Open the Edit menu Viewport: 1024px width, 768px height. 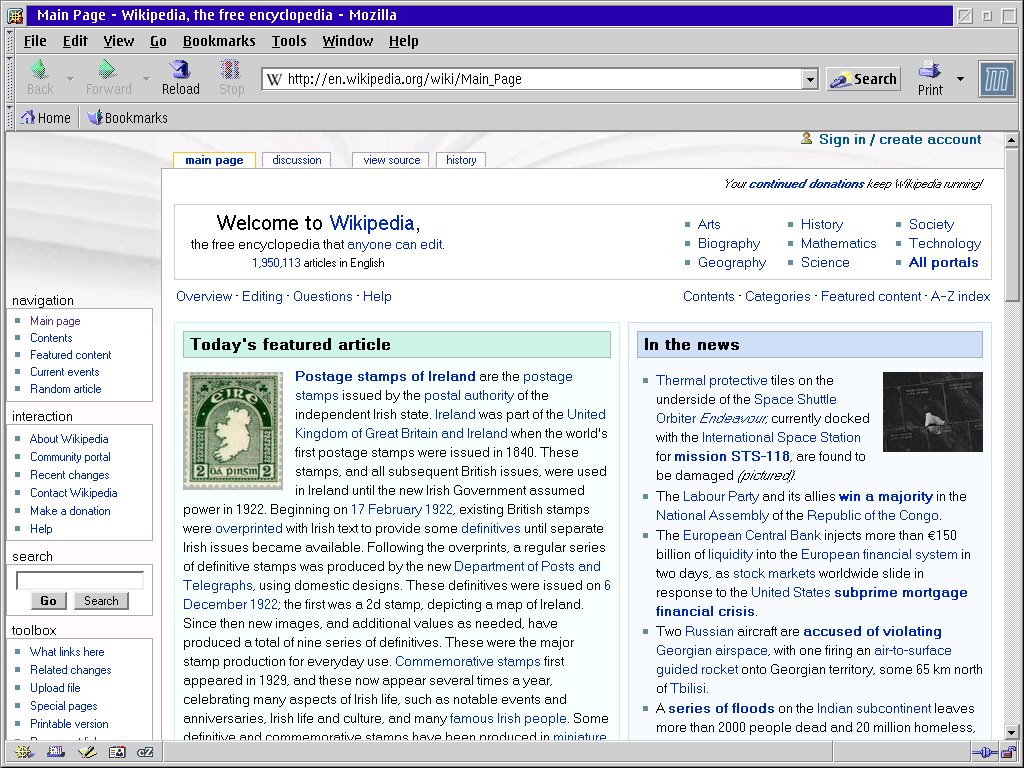(x=75, y=41)
